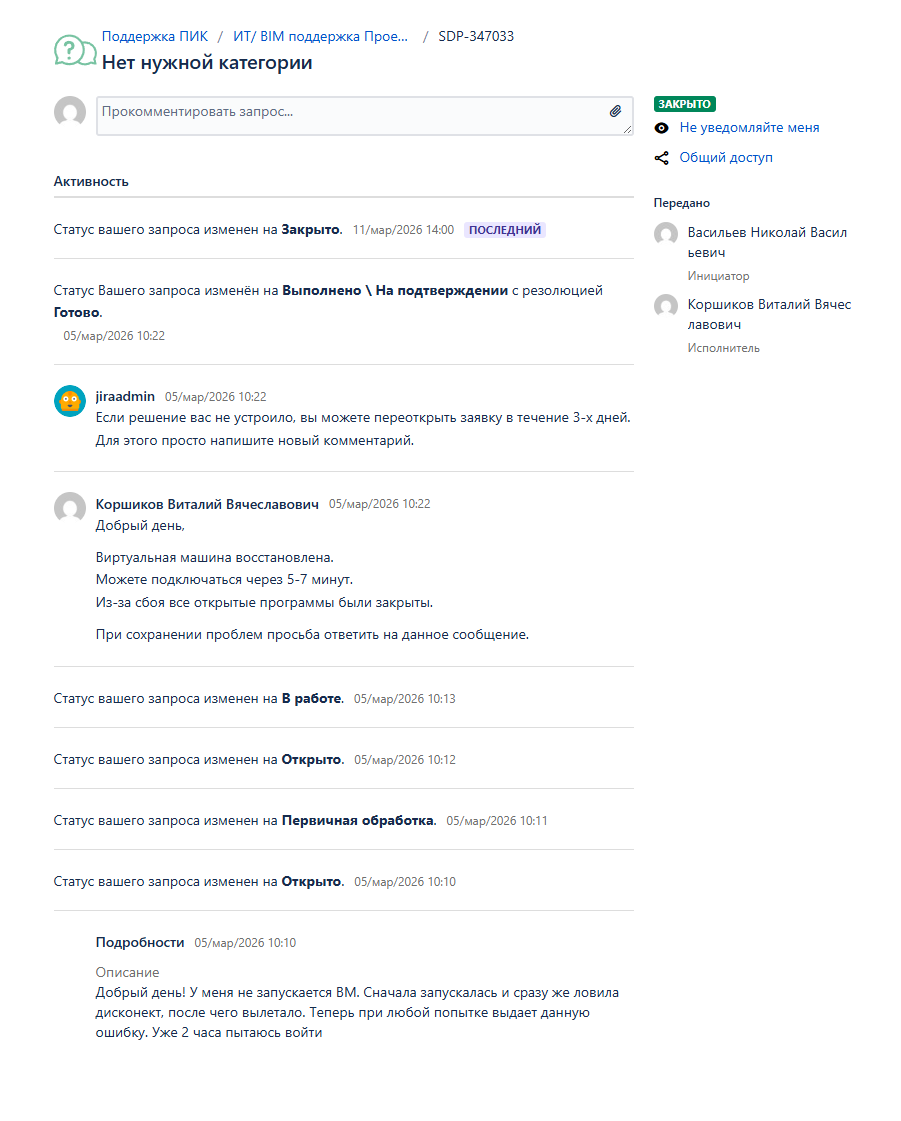Click the ПОСЛЕДНИЙ label badge
This screenshot has height=1121, width=901.
point(505,230)
